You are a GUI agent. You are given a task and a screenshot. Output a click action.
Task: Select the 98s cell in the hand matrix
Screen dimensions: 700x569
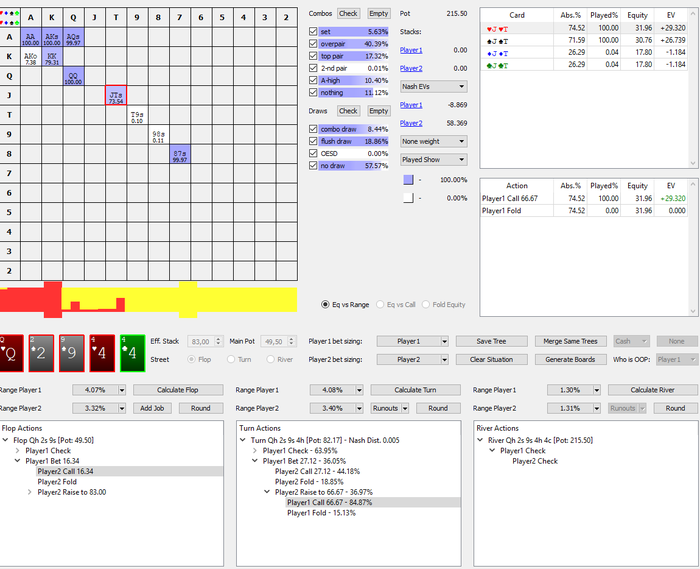(158, 135)
